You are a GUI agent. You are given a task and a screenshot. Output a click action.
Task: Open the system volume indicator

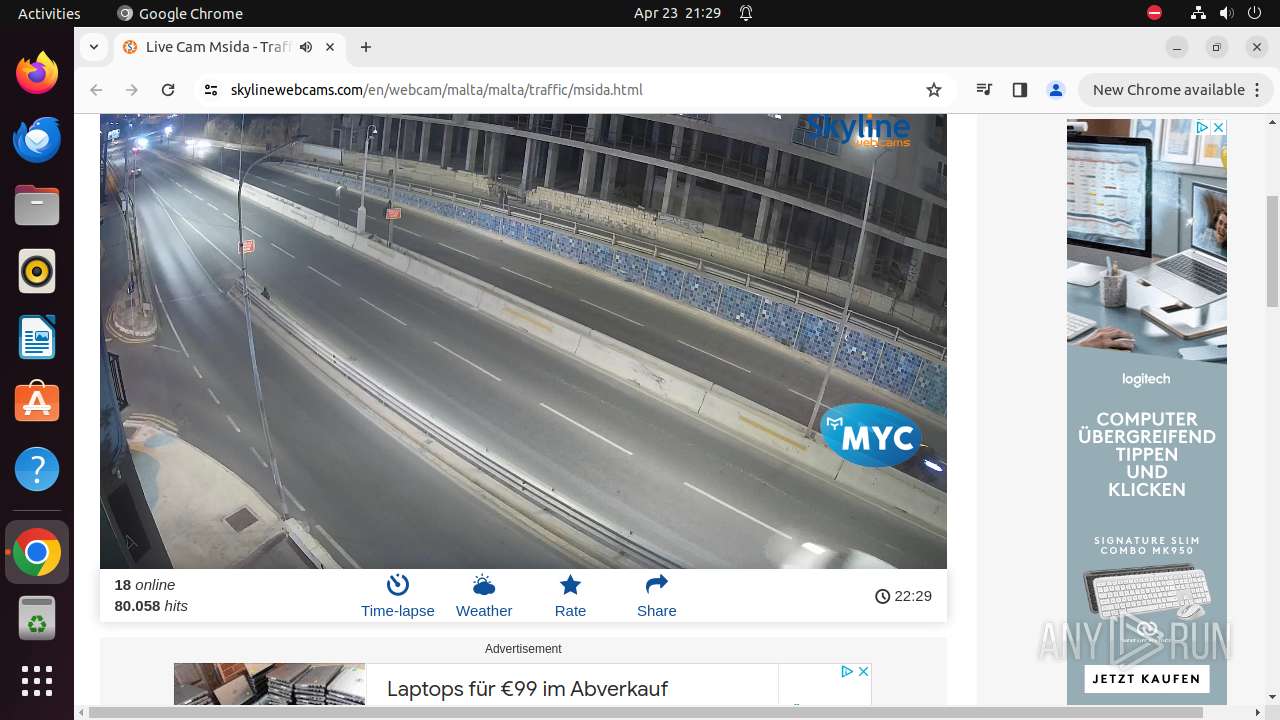point(1226,13)
